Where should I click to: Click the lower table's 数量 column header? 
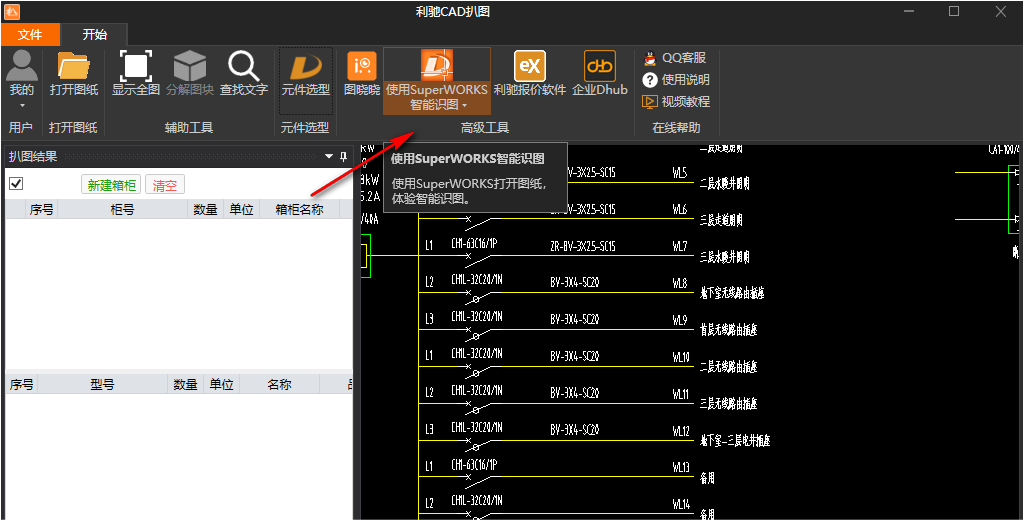pos(185,385)
